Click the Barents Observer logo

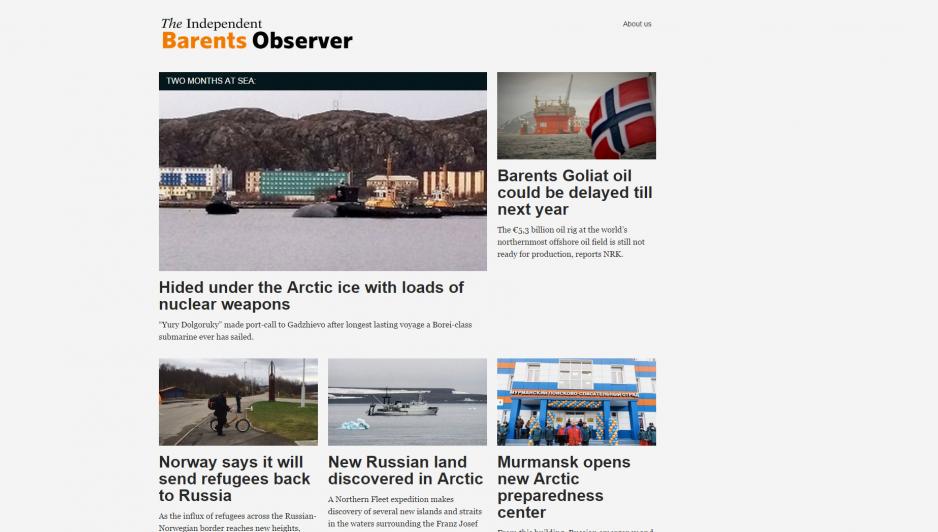[x=257, y=34]
